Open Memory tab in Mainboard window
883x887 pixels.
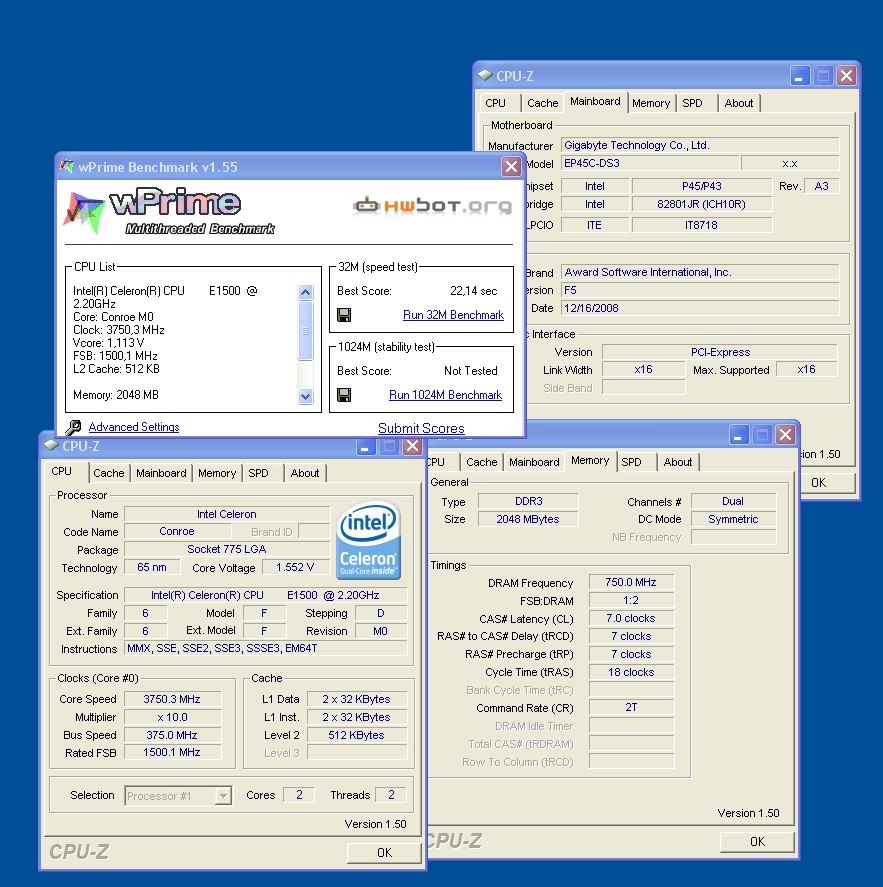651,103
